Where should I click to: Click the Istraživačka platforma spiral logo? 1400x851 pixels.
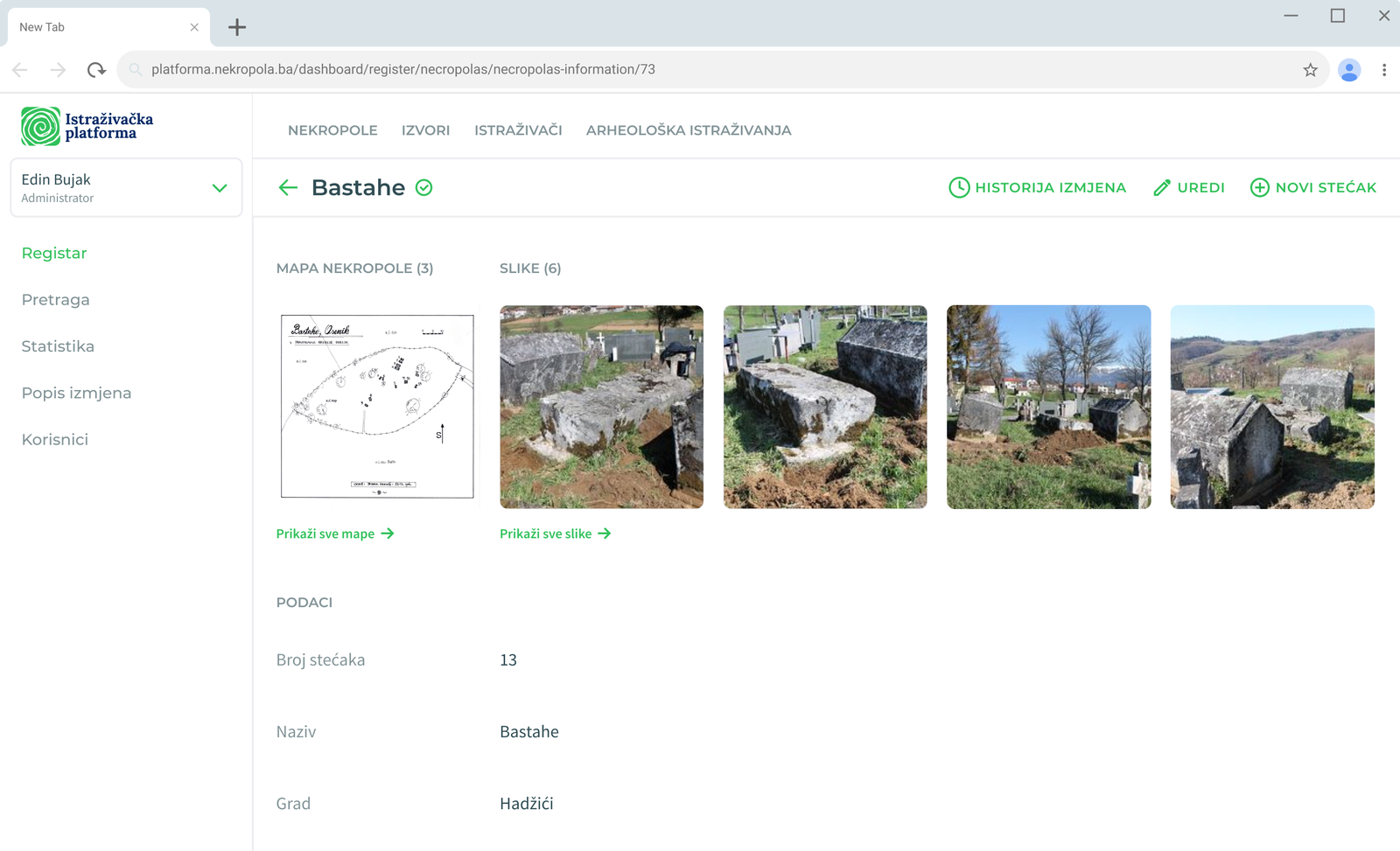coord(41,127)
